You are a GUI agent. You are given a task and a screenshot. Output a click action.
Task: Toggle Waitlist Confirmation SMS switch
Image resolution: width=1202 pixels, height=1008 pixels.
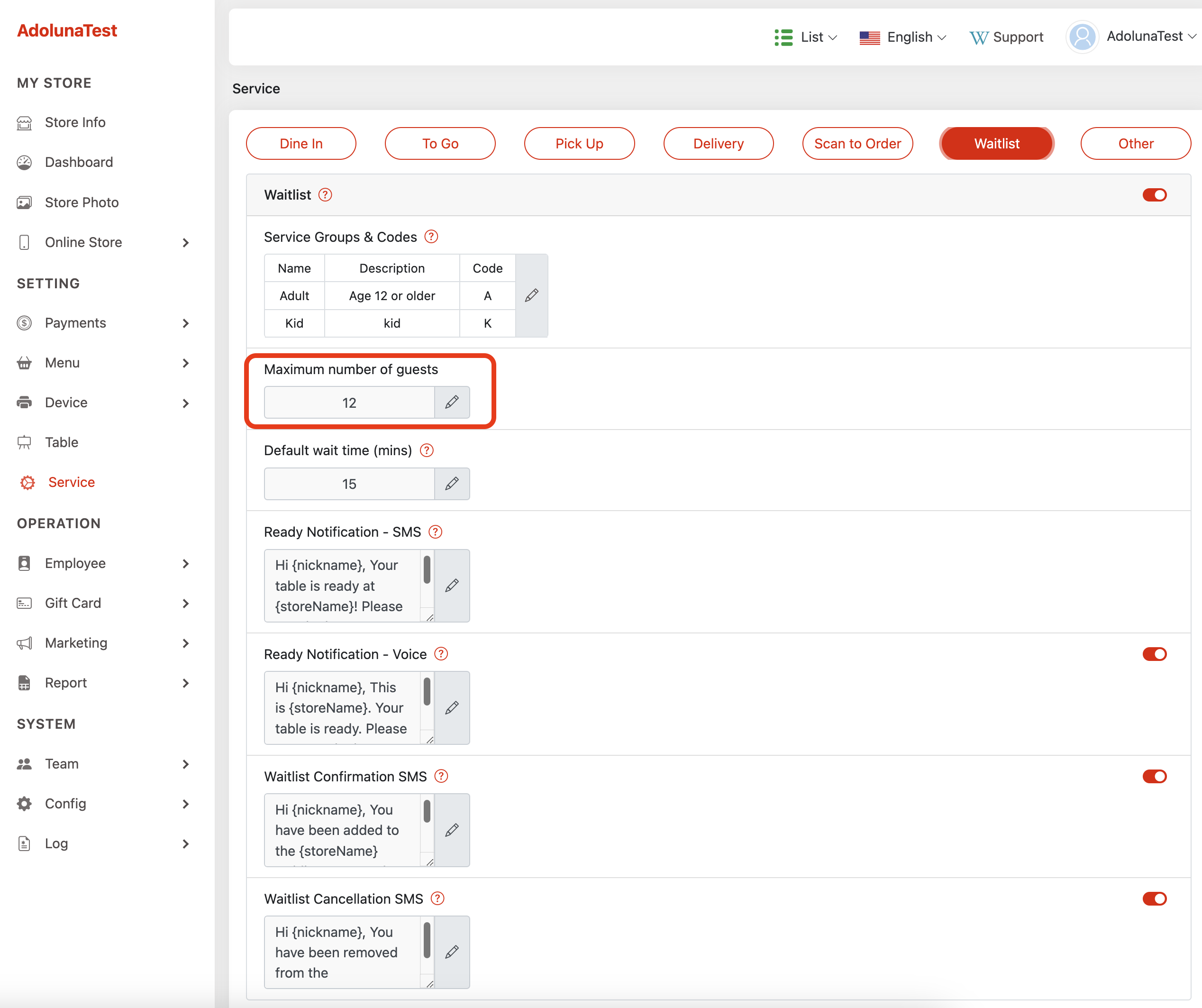(1154, 776)
